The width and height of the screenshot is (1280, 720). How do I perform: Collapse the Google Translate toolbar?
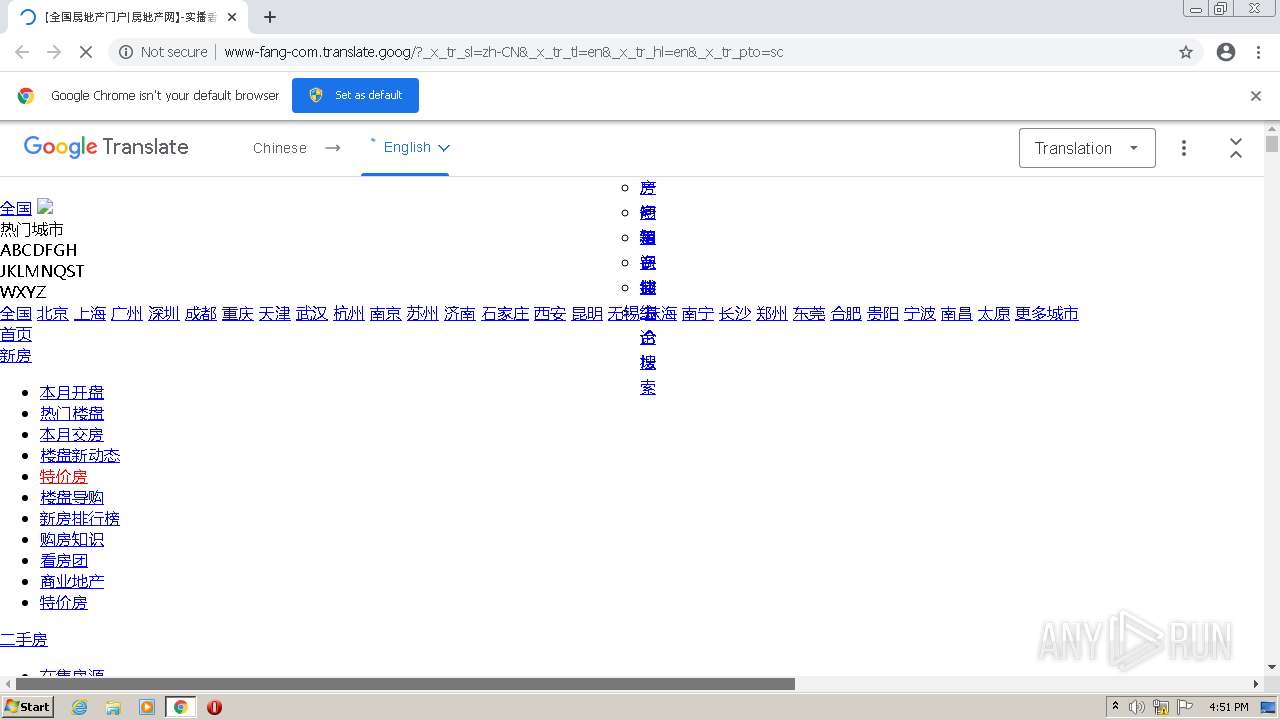click(x=1236, y=148)
